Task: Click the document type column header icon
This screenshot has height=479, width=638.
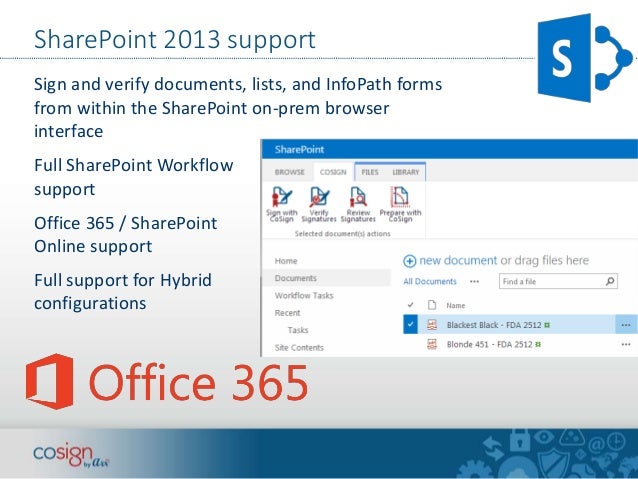Action: pos(432,305)
